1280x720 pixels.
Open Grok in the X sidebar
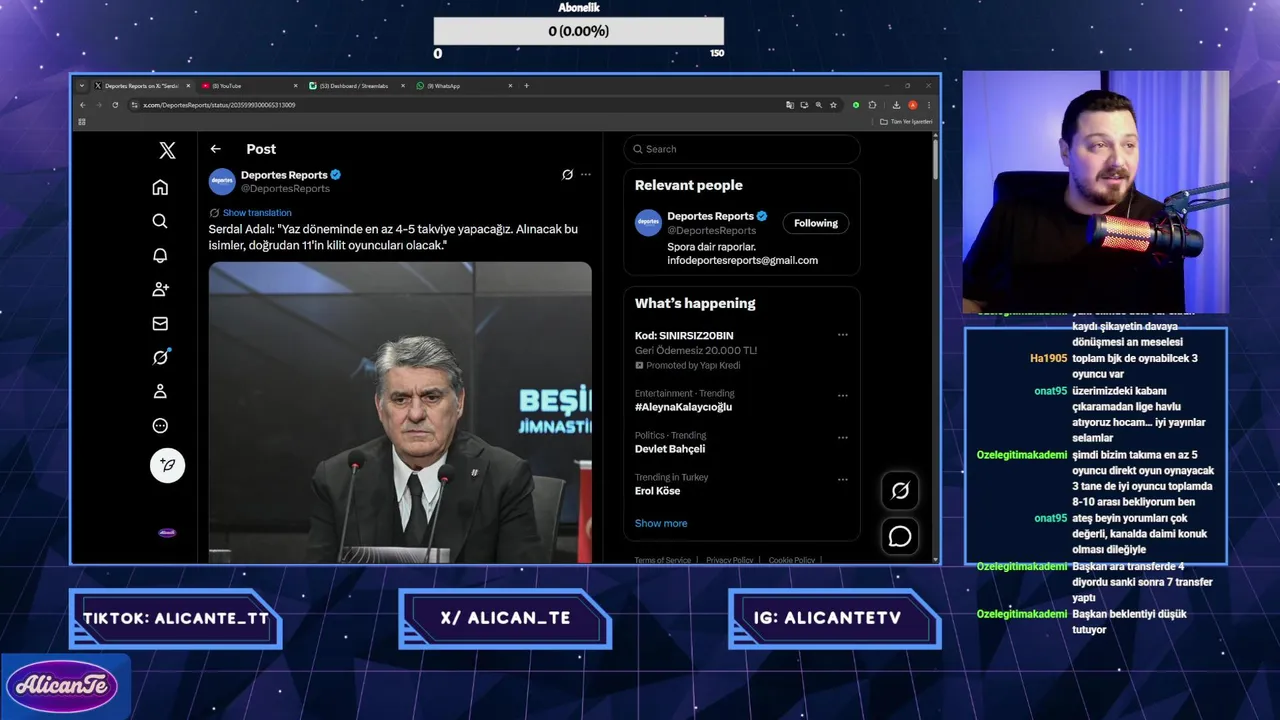[x=160, y=357]
